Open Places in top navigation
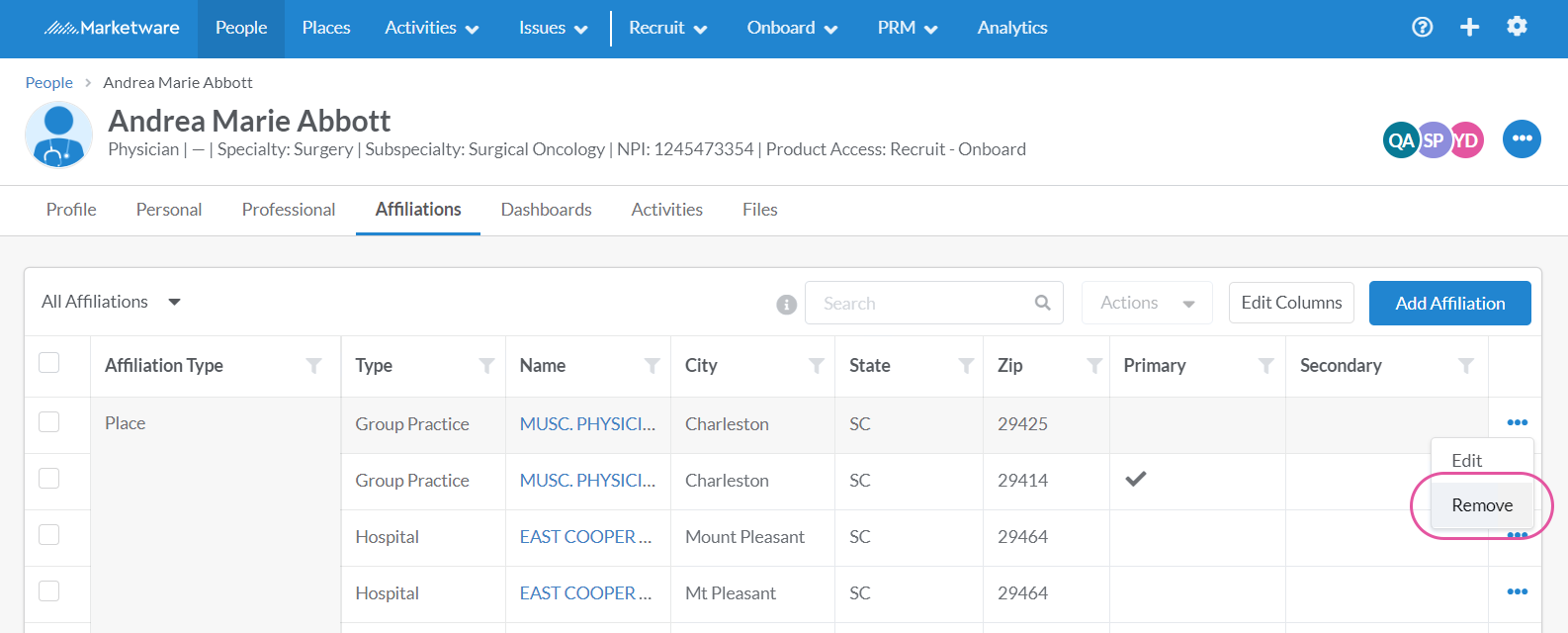Viewport: 1568px width, 633px height. [x=326, y=28]
